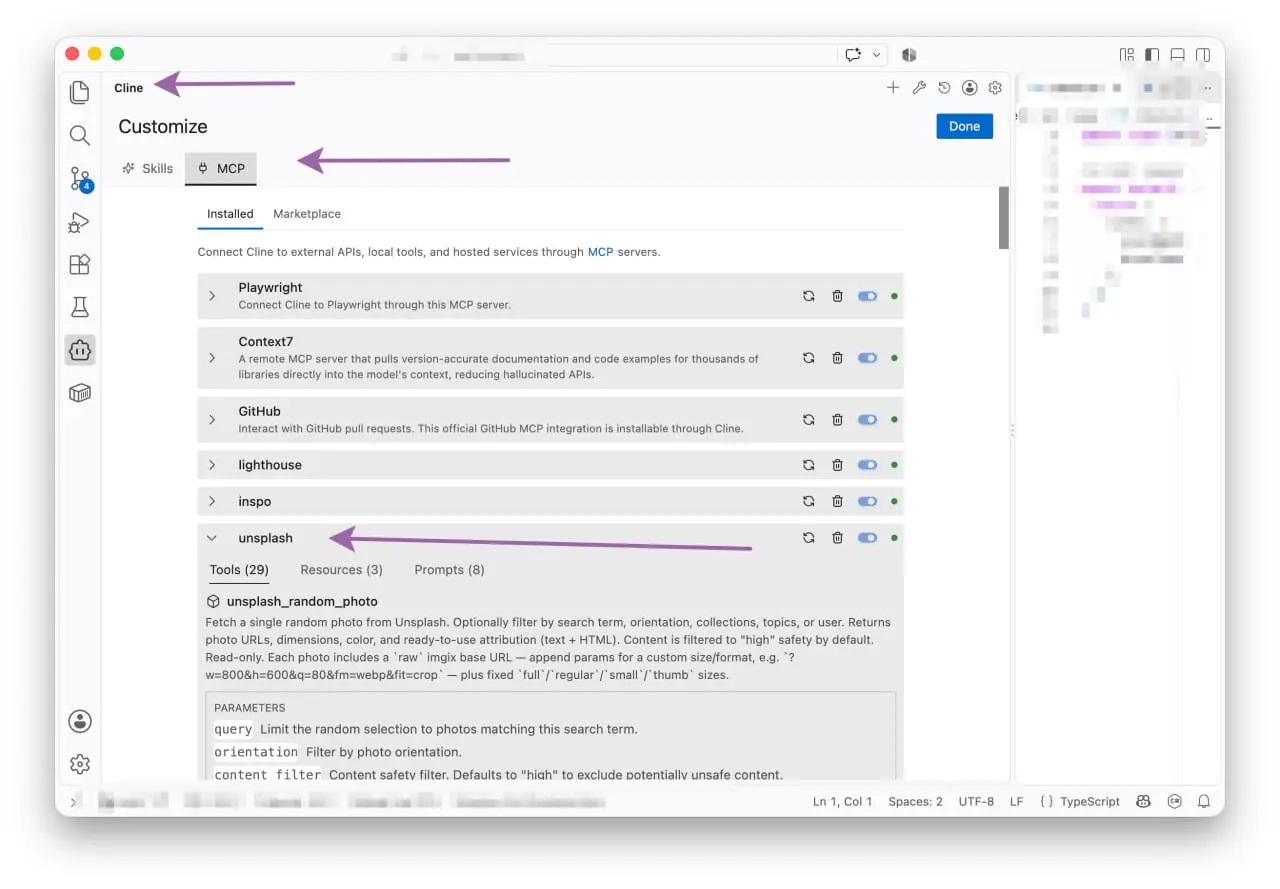Restart the GitHub MCP server
The width and height of the screenshot is (1280, 889).
pyautogui.click(x=809, y=420)
